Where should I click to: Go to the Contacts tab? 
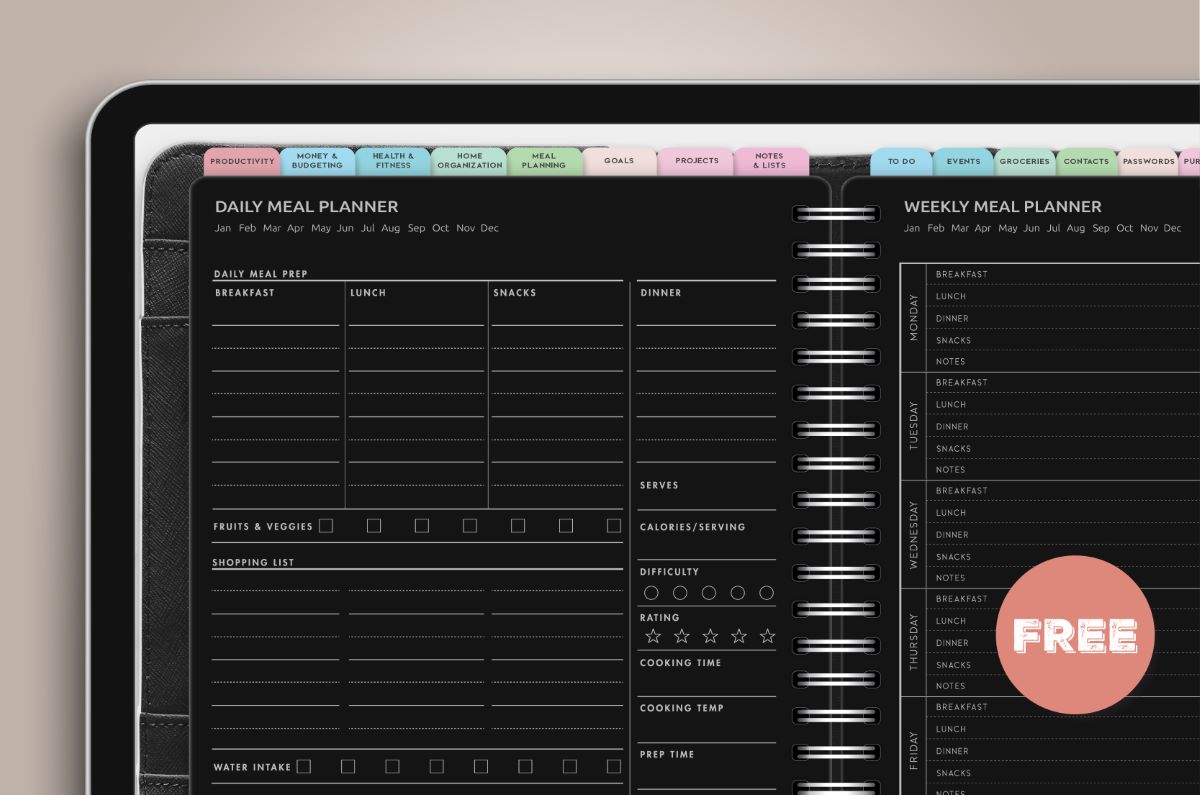[x=1087, y=161]
